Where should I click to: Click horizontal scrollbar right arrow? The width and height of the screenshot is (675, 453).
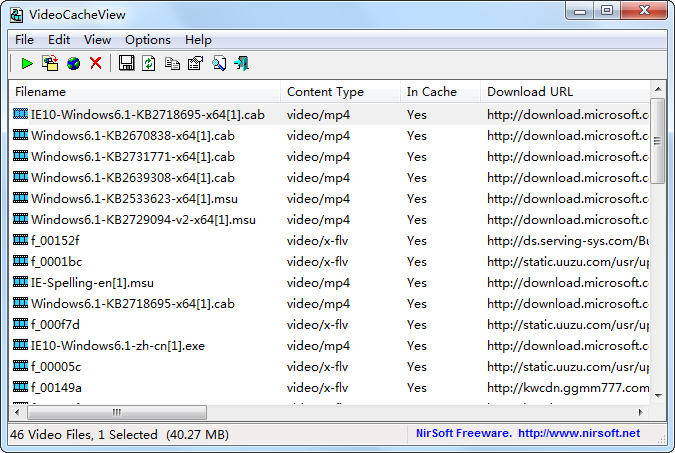tap(641, 413)
